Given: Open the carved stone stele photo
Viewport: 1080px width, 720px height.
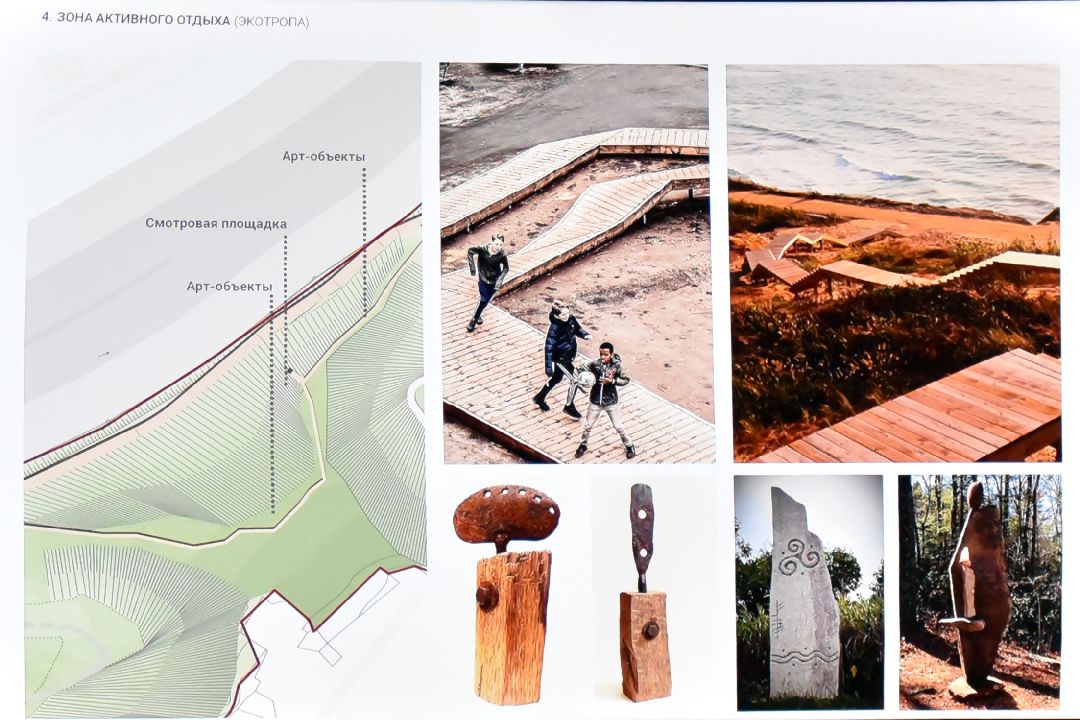Looking at the screenshot, I should (808, 591).
